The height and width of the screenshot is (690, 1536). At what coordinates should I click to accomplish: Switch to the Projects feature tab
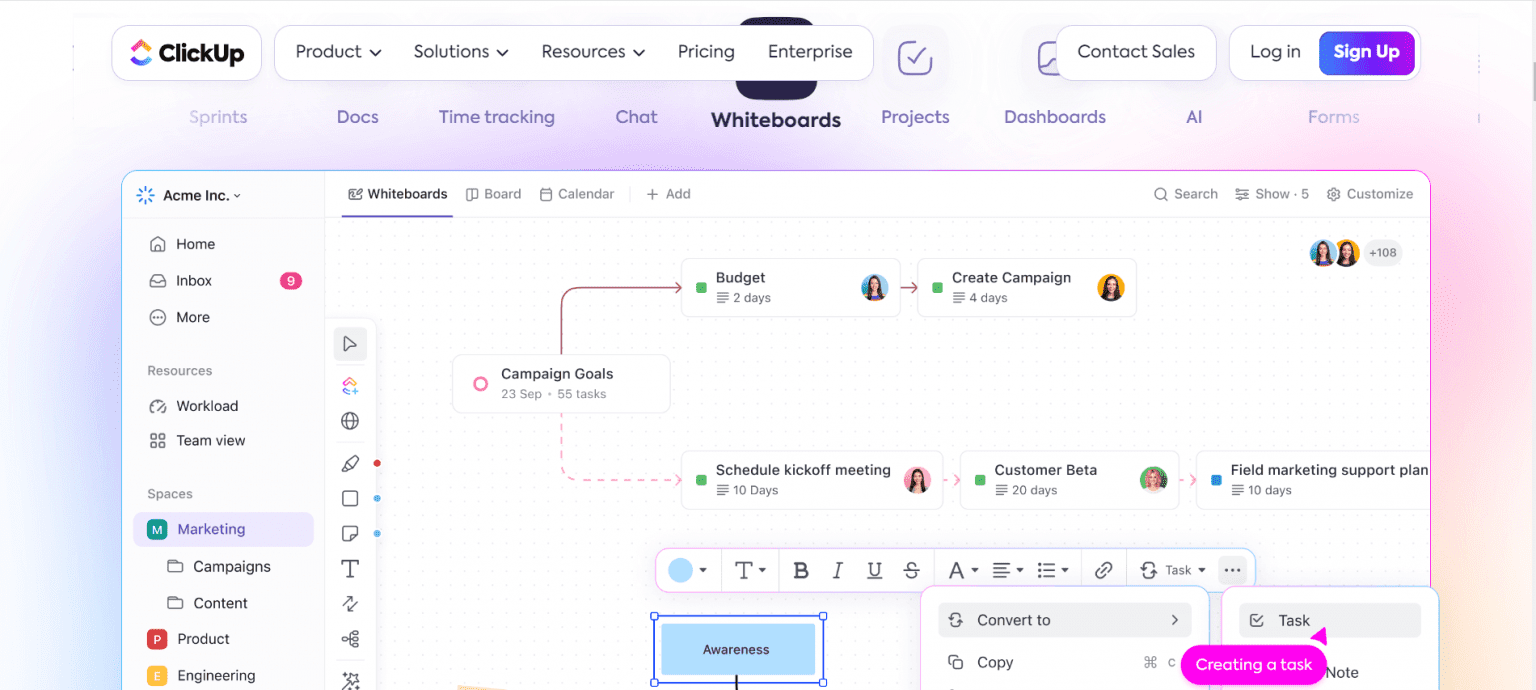(x=915, y=117)
